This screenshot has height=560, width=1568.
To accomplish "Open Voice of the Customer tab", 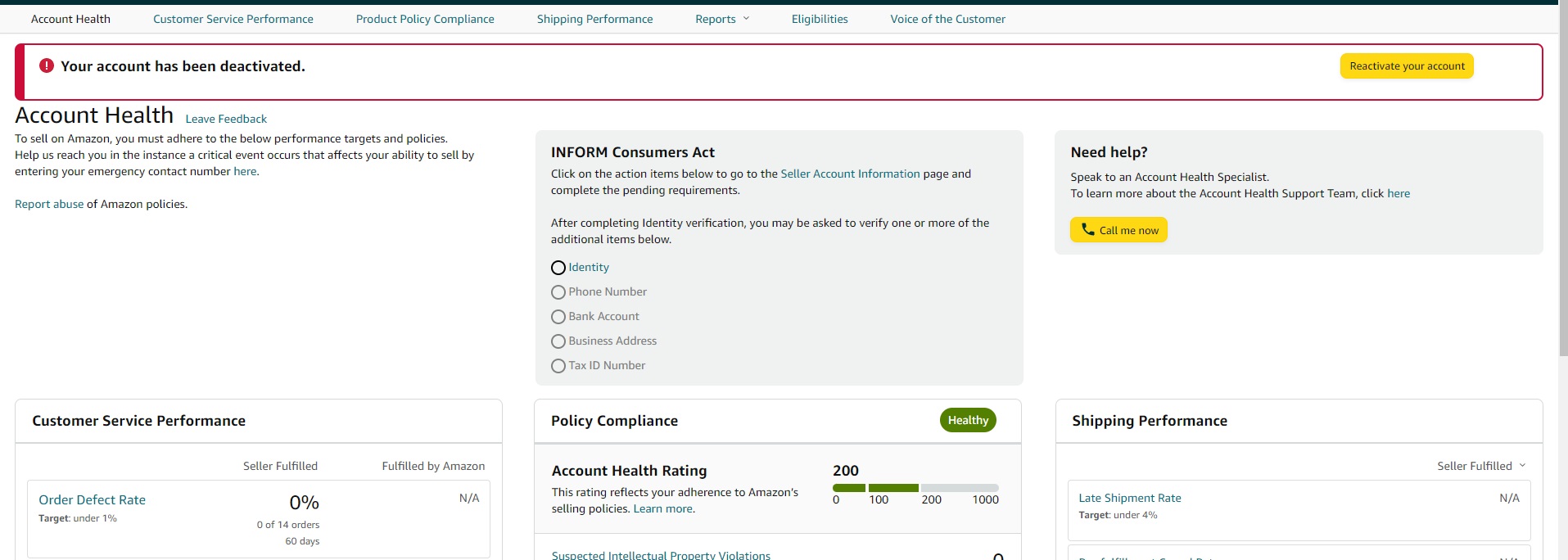I will 948,19.
